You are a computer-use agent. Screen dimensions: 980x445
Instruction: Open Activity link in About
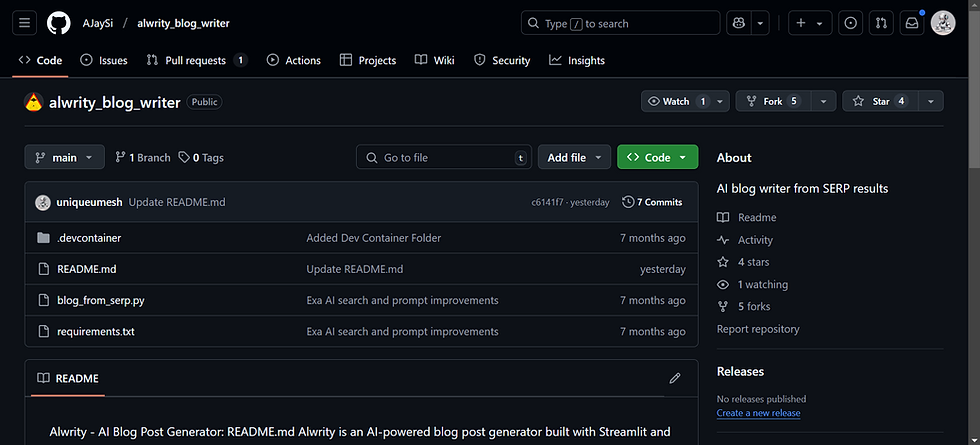[x=745, y=240]
